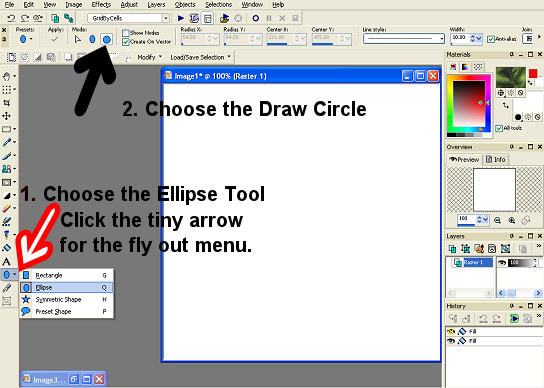Viewport: 544px width, 388px height.
Task: Click the Redo icon
Action: click(24, 18)
